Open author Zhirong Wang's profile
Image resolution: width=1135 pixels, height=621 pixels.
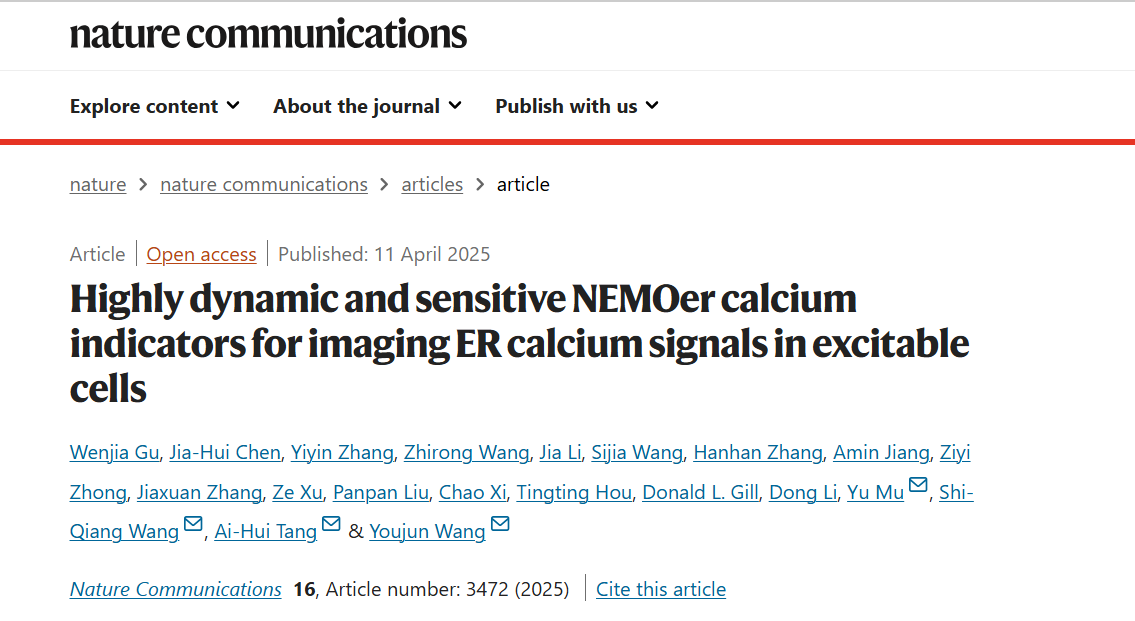pyautogui.click(x=466, y=452)
